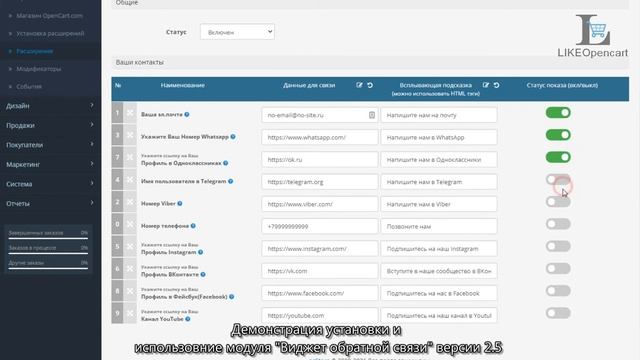The width and height of the screenshot is (640, 360).
Task: Click the Facebook URL input field
Action: click(320, 293)
